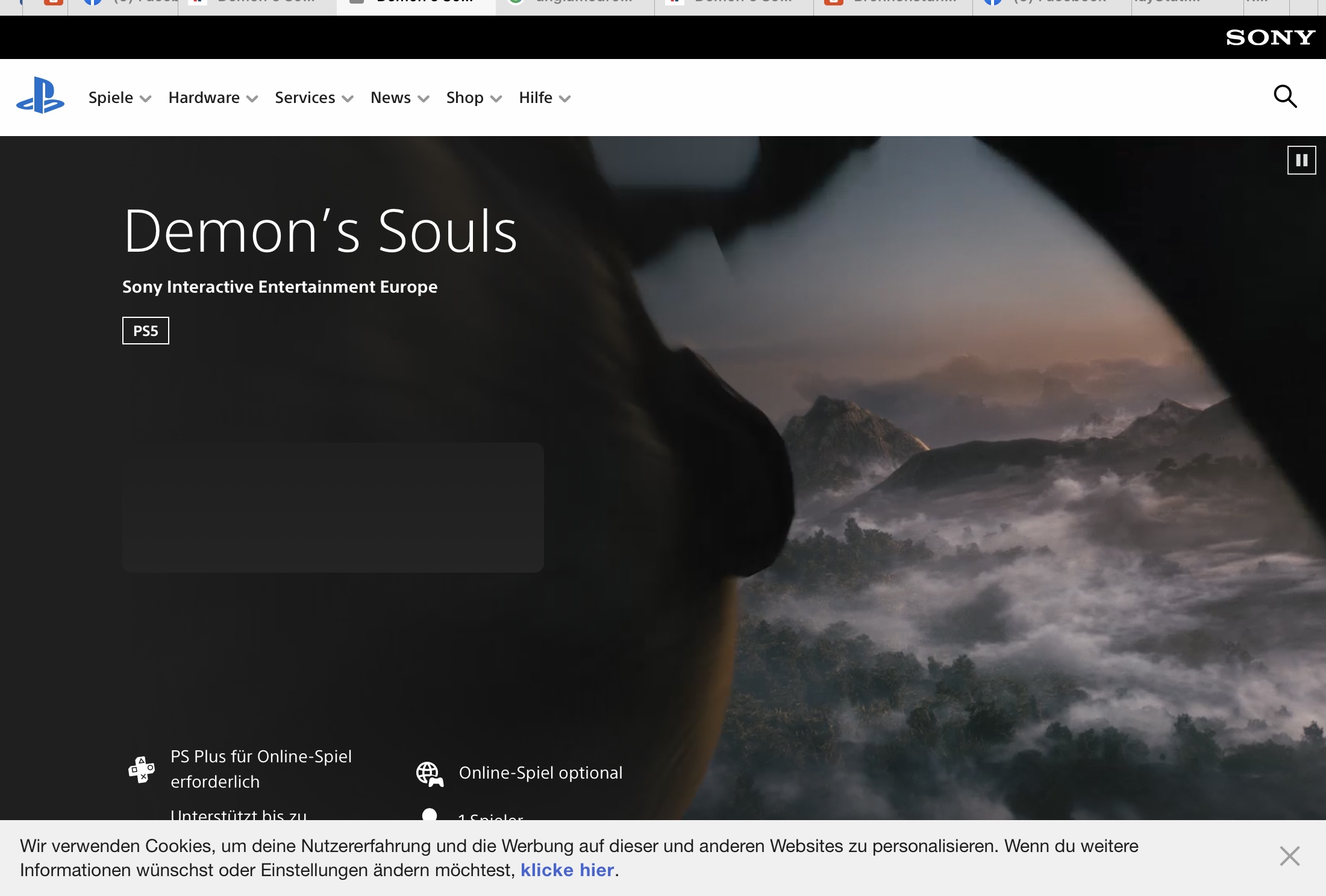Click 'Sony Interactive Entertainment Europe' publisher text

pyautogui.click(x=280, y=287)
